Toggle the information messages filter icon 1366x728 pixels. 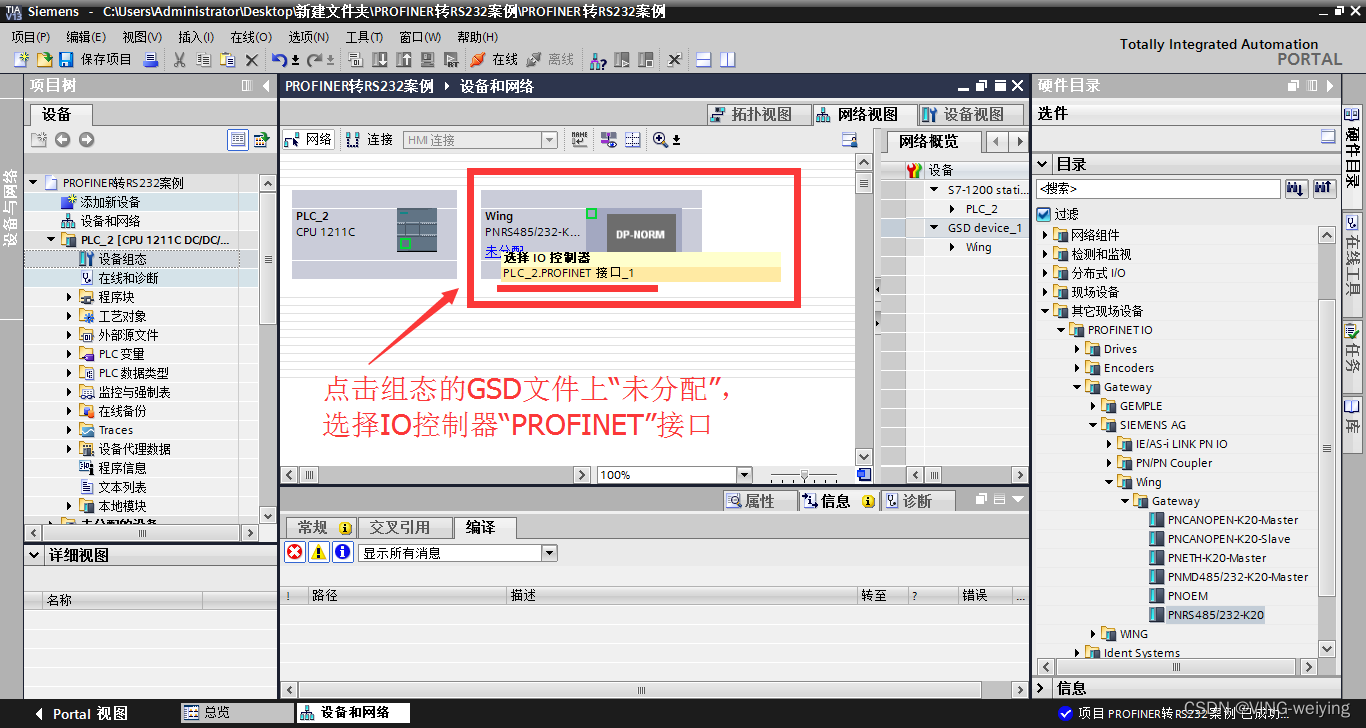tap(342, 552)
